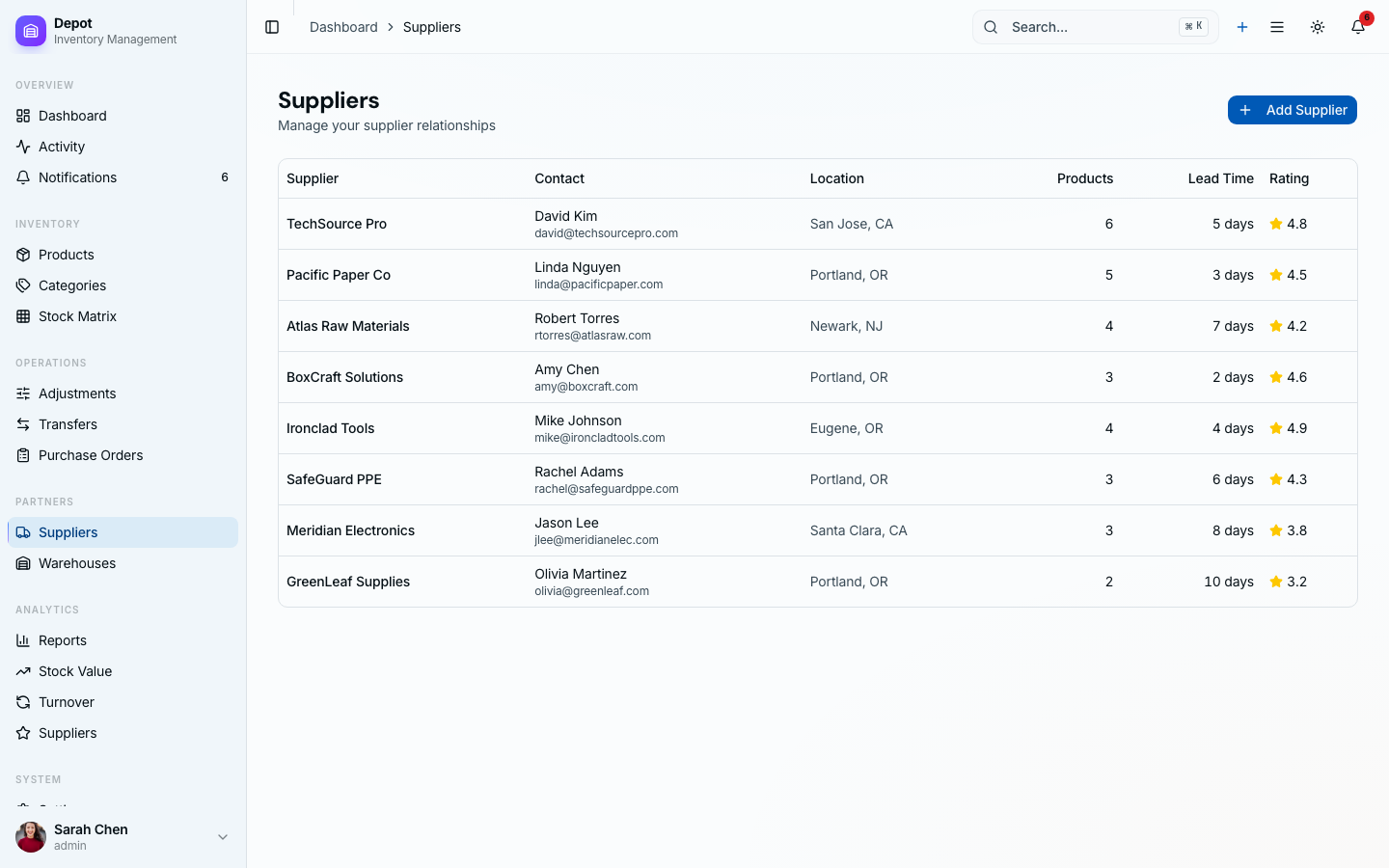Open Notifications showing 6 alerts

(75, 177)
